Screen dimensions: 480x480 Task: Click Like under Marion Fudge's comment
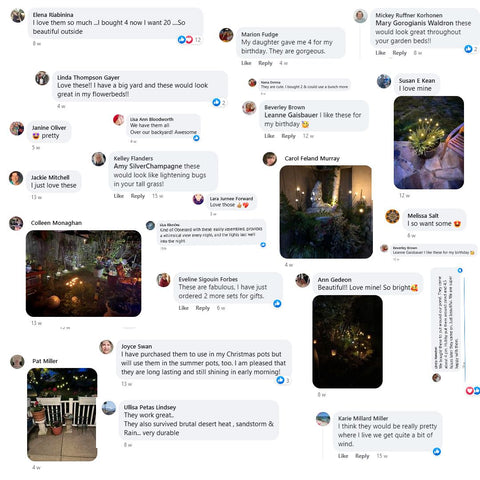(246, 63)
